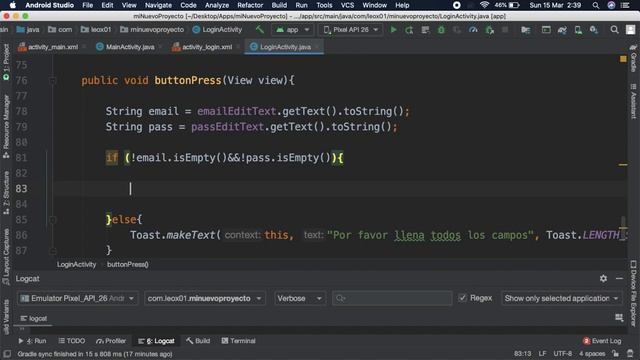Image resolution: width=640 pixels, height=360 pixels.
Task: Open the TODO tool window
Action: (72, 341)
